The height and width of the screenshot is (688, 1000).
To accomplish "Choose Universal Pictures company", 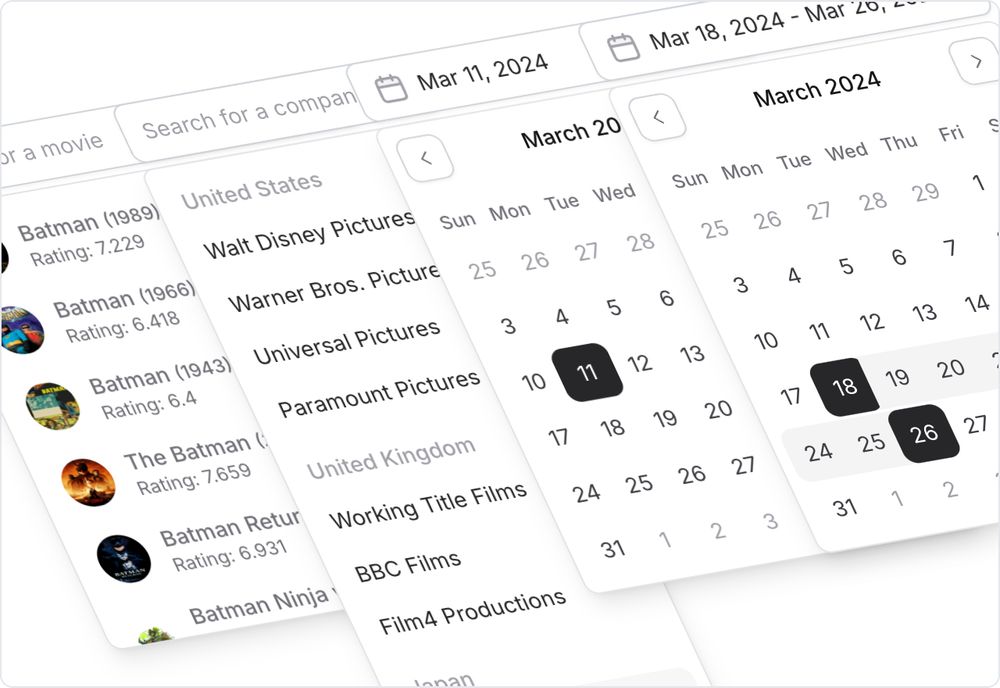I will tap(346, 342).
